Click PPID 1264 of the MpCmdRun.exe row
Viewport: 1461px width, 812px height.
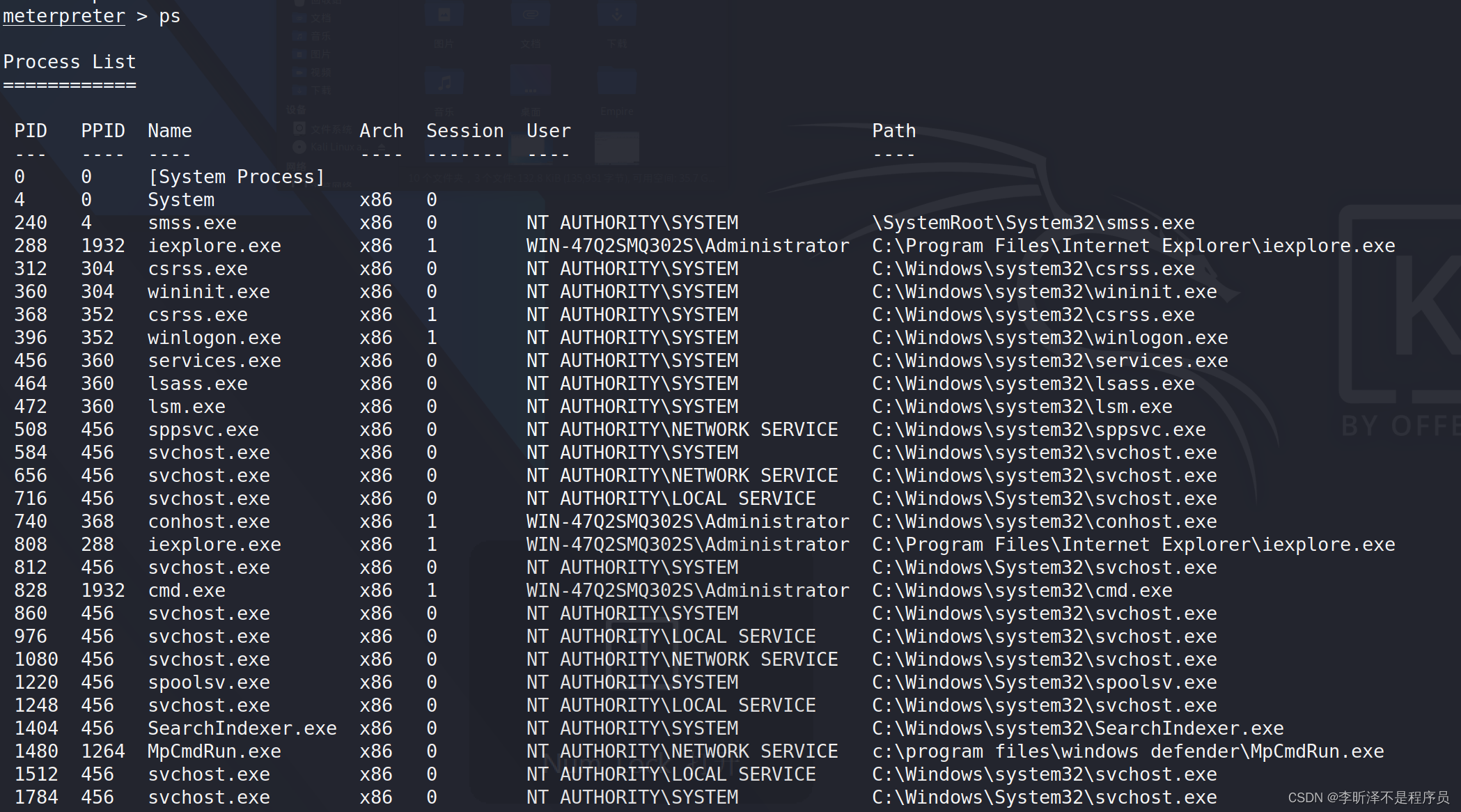tap(103, 751)
